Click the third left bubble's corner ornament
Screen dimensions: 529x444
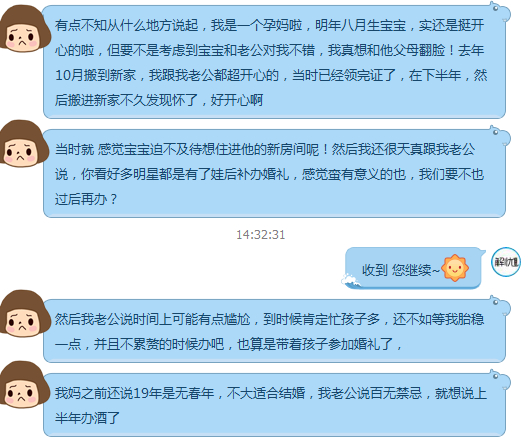pos(500,305)
